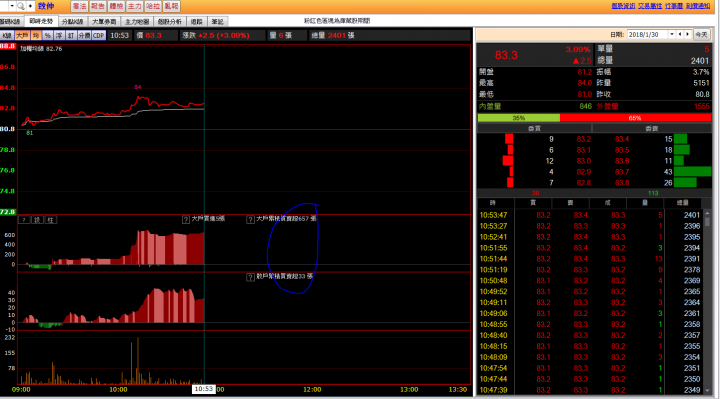The image size is (720, 399).
Task: Click the 柱 bar icon in indicator panel
Action: 50,220
